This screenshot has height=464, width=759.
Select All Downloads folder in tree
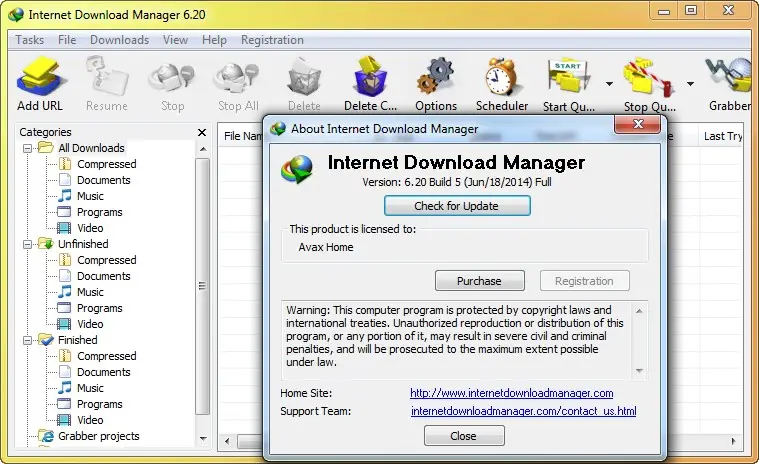(91, 148)
